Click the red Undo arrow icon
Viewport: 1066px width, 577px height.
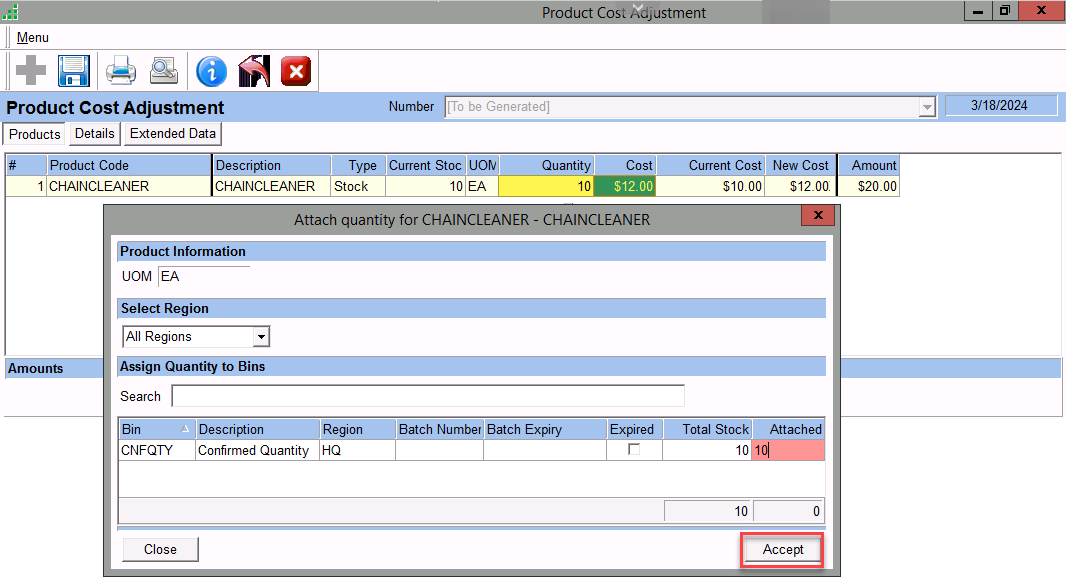(254, 71)
